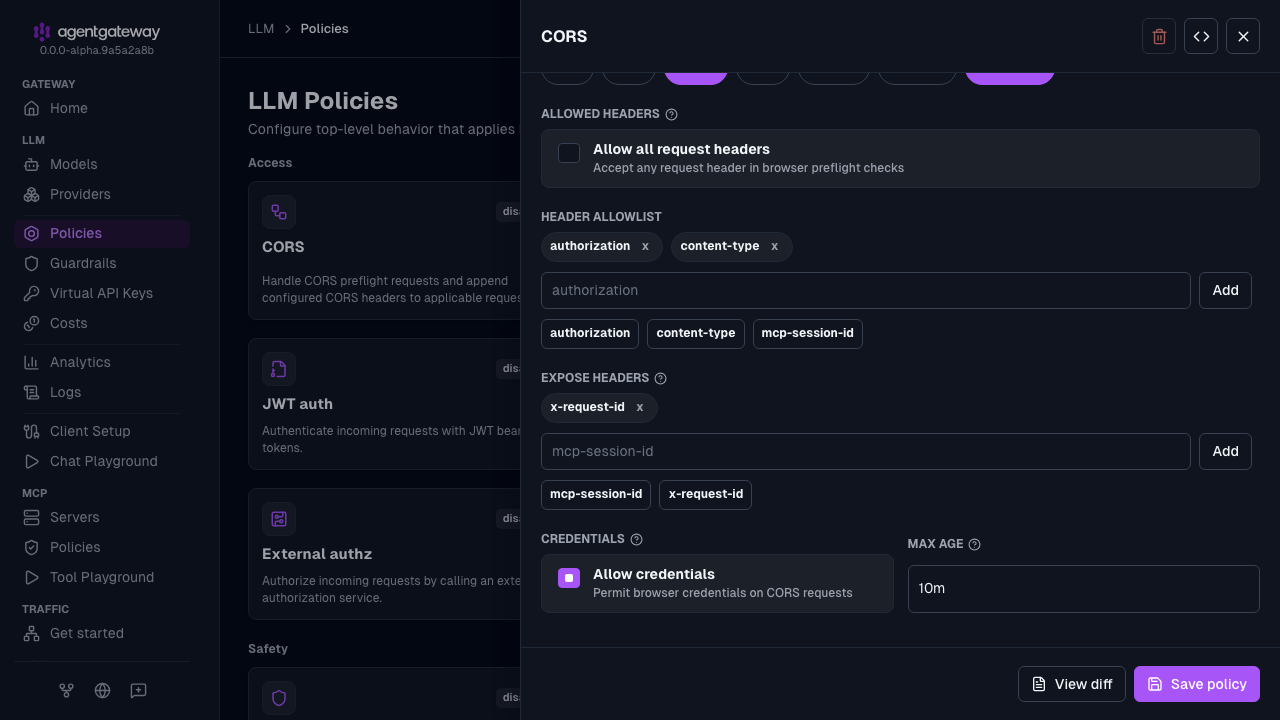Click Save policy button

[x=1197, y=684]
